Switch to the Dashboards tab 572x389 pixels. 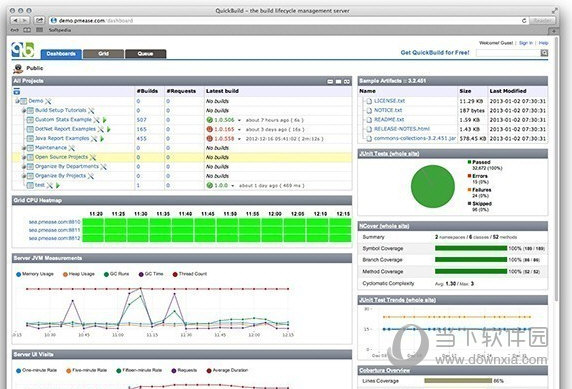pyautogui.click(x=61, y=54)
